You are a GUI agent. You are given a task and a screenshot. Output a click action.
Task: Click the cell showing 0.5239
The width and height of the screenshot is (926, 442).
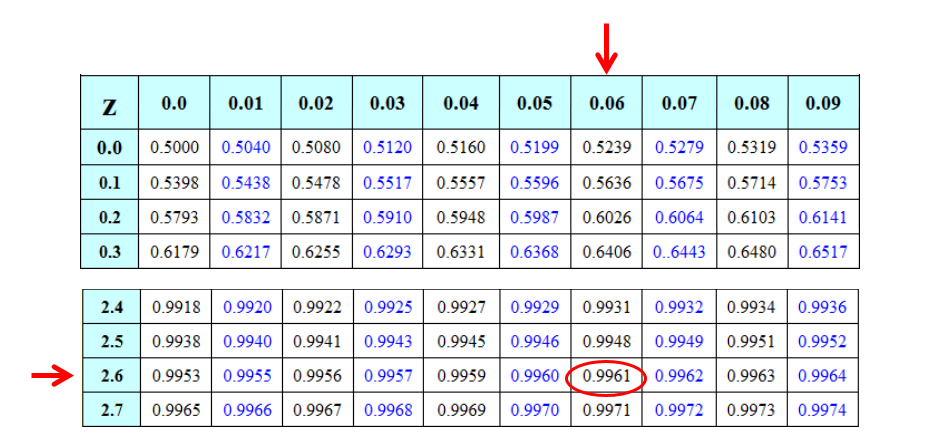pos(607,147)
